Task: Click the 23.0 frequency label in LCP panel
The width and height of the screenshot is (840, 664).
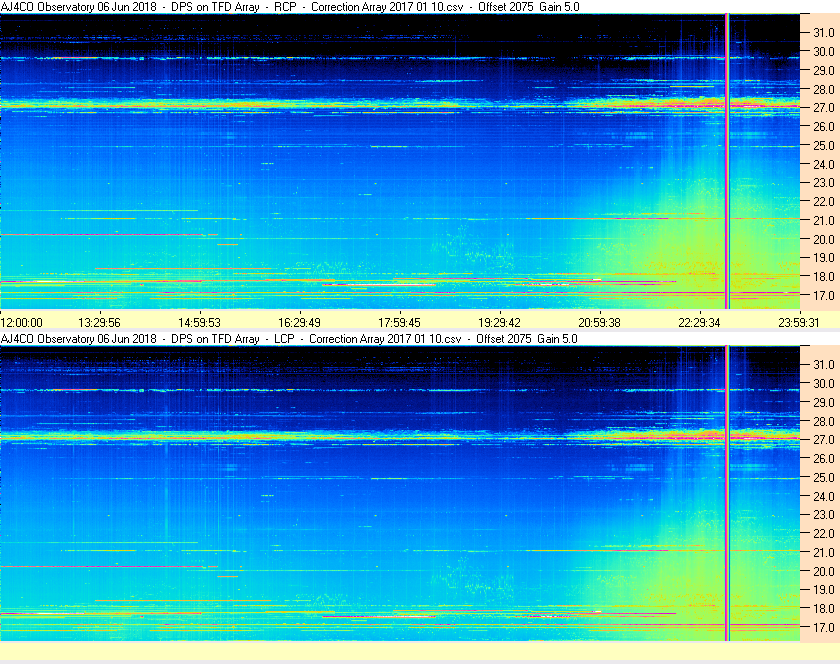Action: point(824,514)
